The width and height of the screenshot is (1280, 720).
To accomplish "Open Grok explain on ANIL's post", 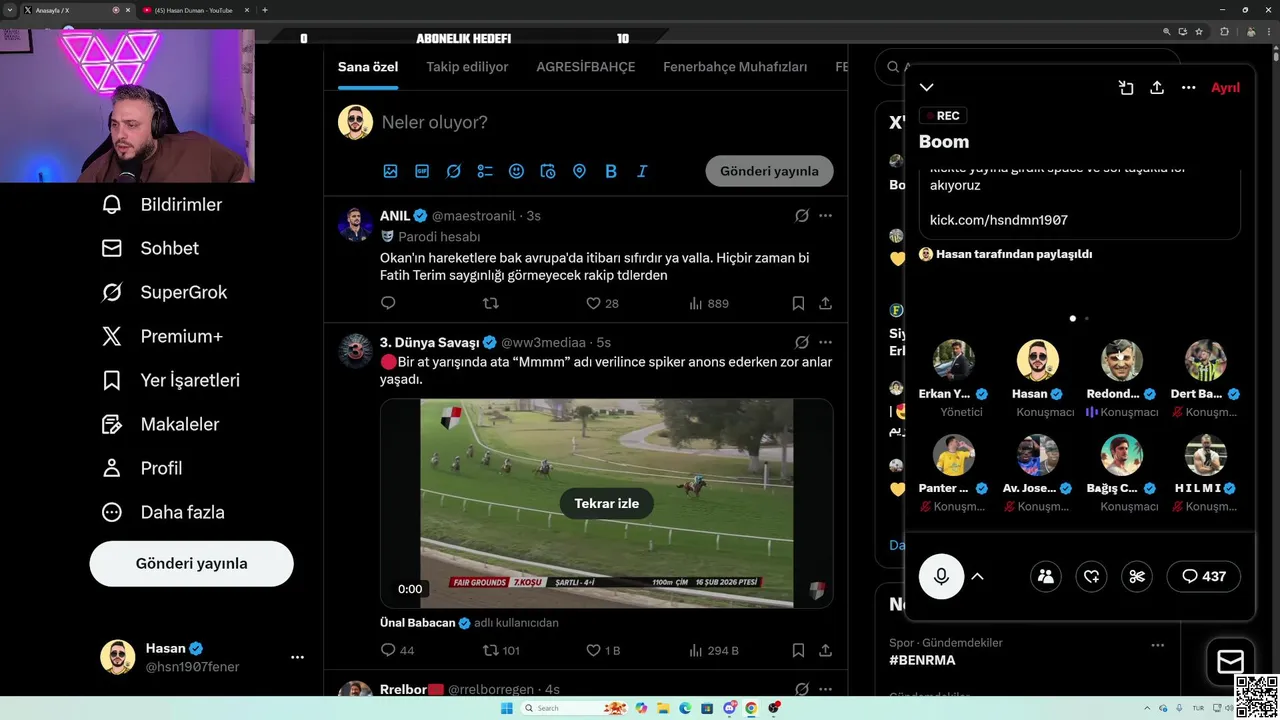I will pyautogui.click(x=801, y=216).
